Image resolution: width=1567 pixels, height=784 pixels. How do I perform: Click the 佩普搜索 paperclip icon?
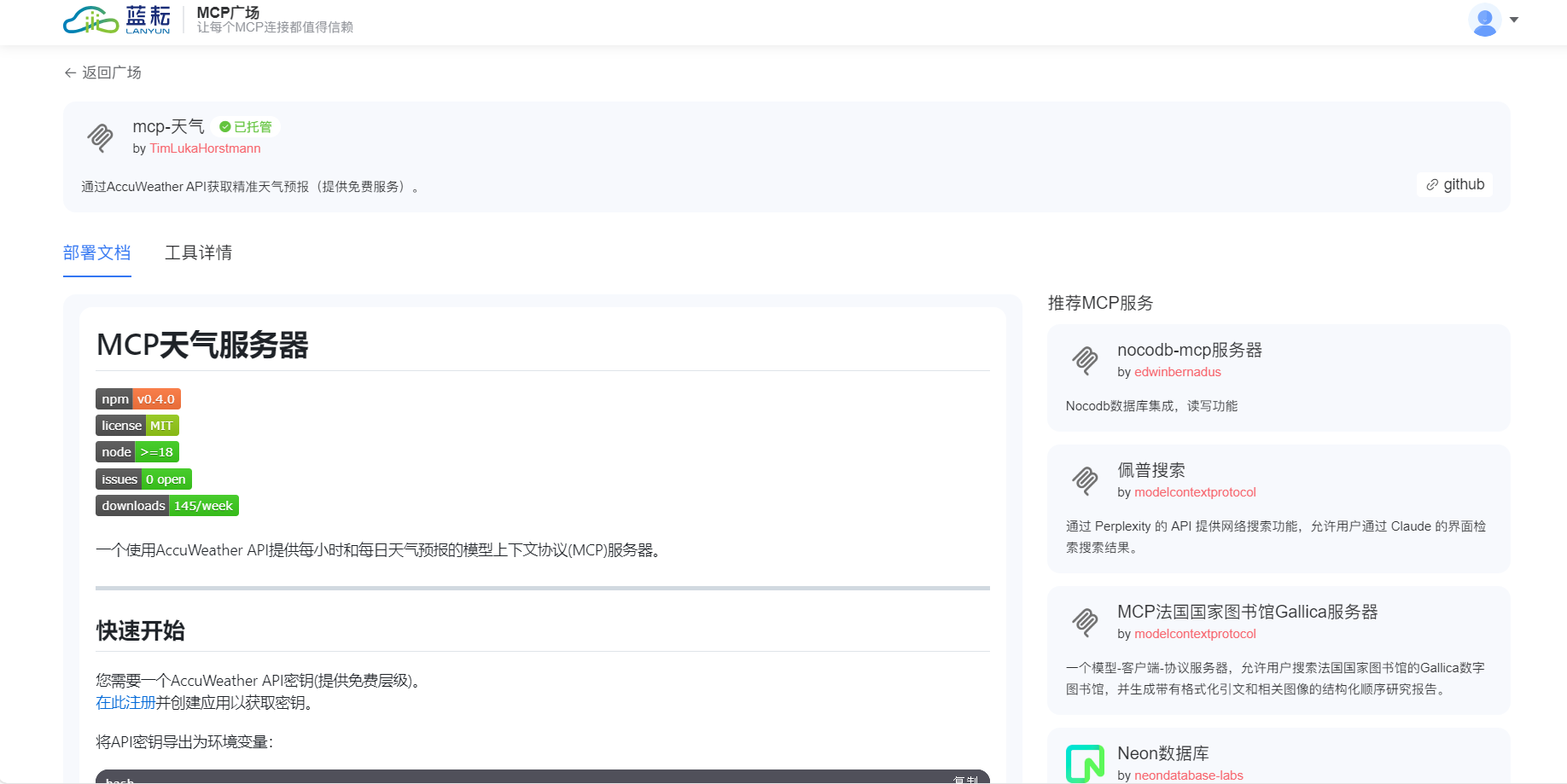1085,481
